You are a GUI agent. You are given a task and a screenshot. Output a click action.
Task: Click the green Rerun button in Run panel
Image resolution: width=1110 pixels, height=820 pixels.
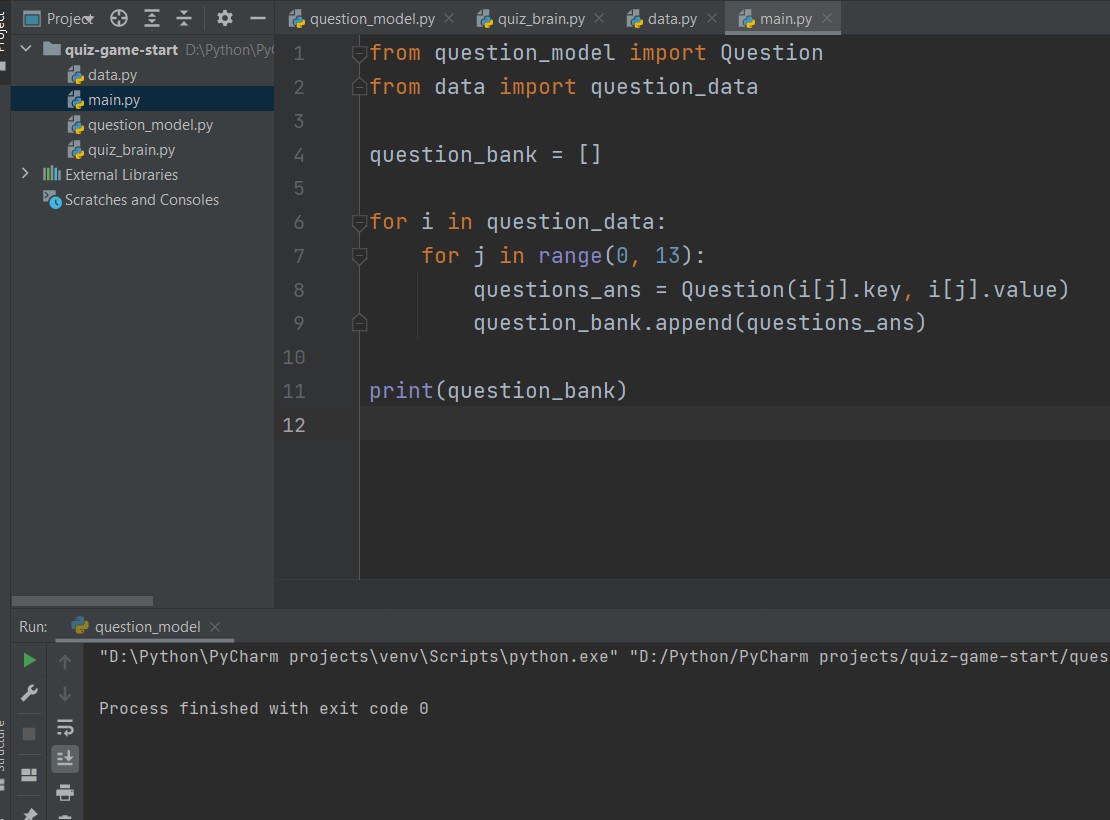coord(29,660)
